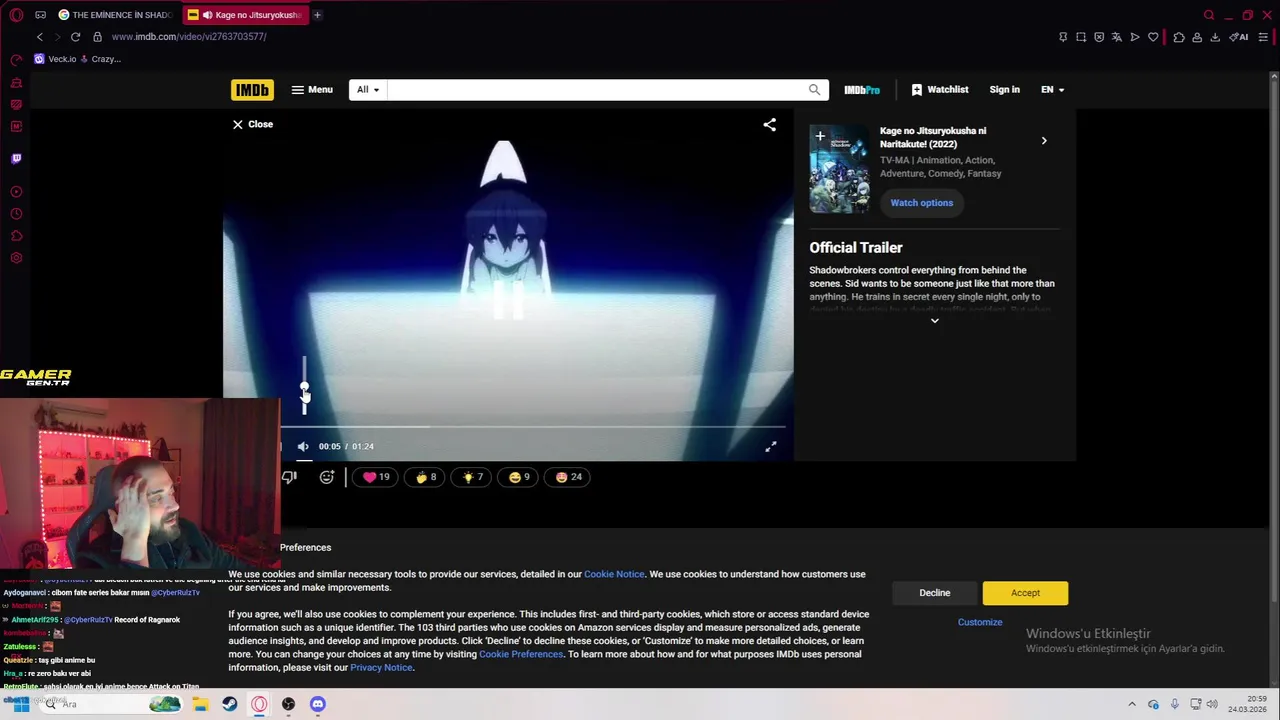
Task: Customize cookie choices
Action: click(x=980, y=622)
